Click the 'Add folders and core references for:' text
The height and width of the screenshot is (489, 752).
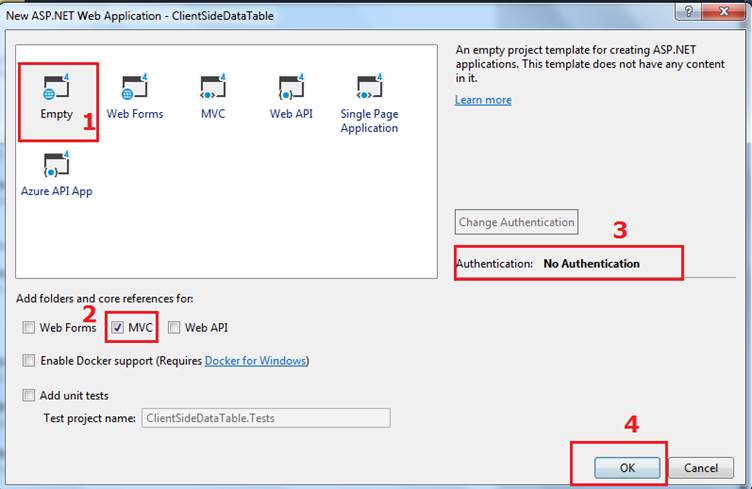coord(105,298)
